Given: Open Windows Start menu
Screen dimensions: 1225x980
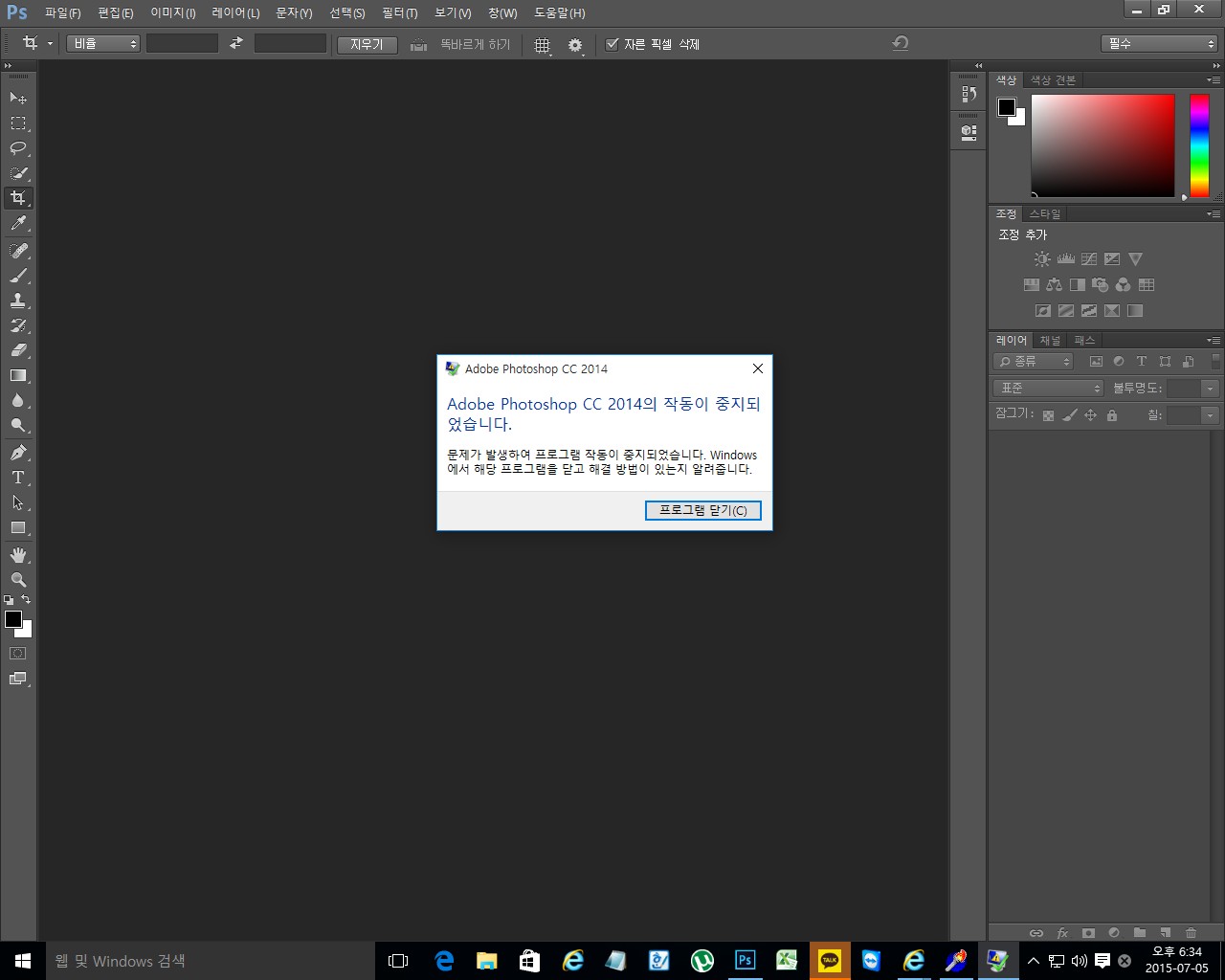Looking at the screenshot, I should (23, 961).
